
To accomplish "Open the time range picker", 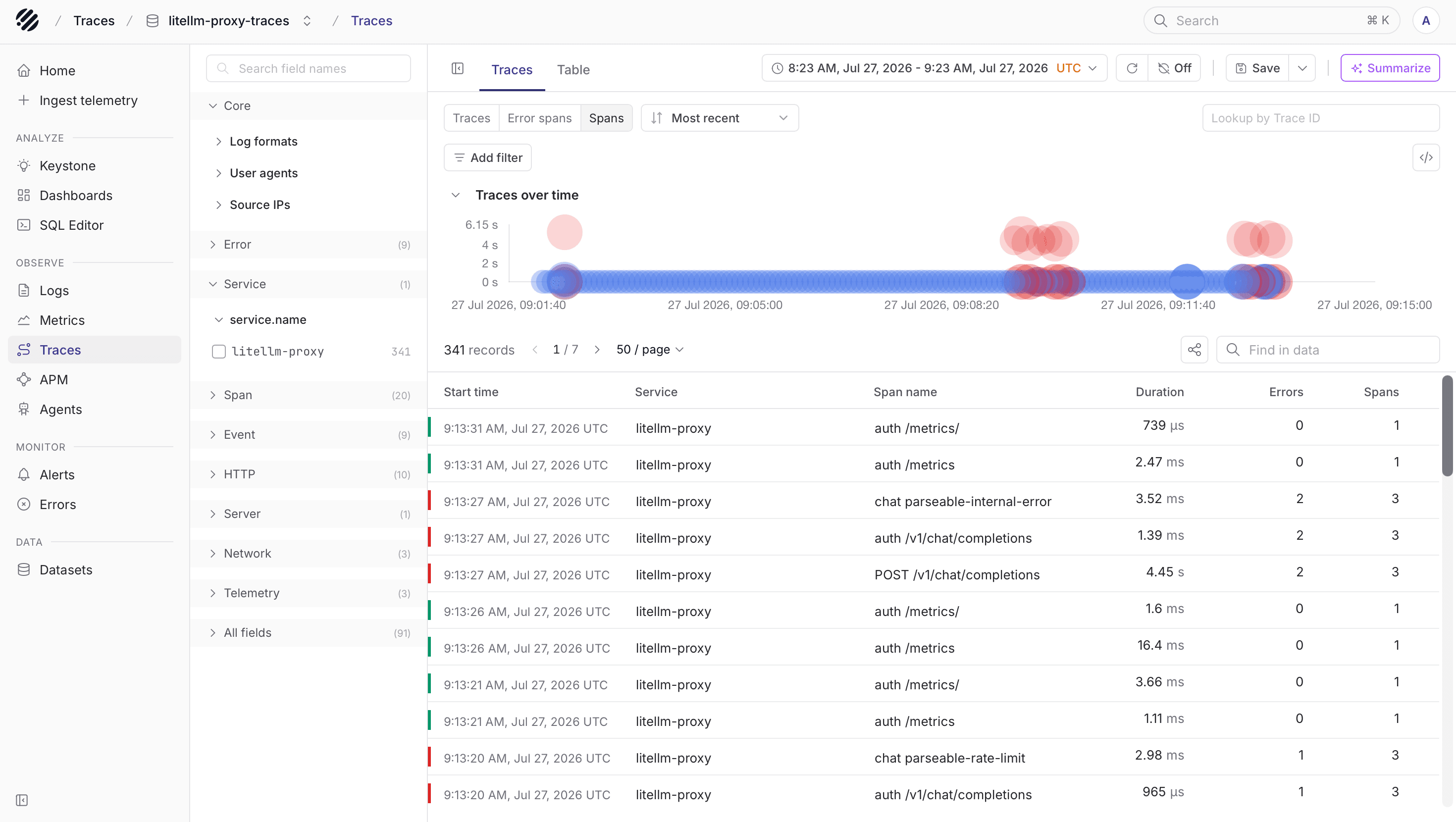I will tap(934, 68).
